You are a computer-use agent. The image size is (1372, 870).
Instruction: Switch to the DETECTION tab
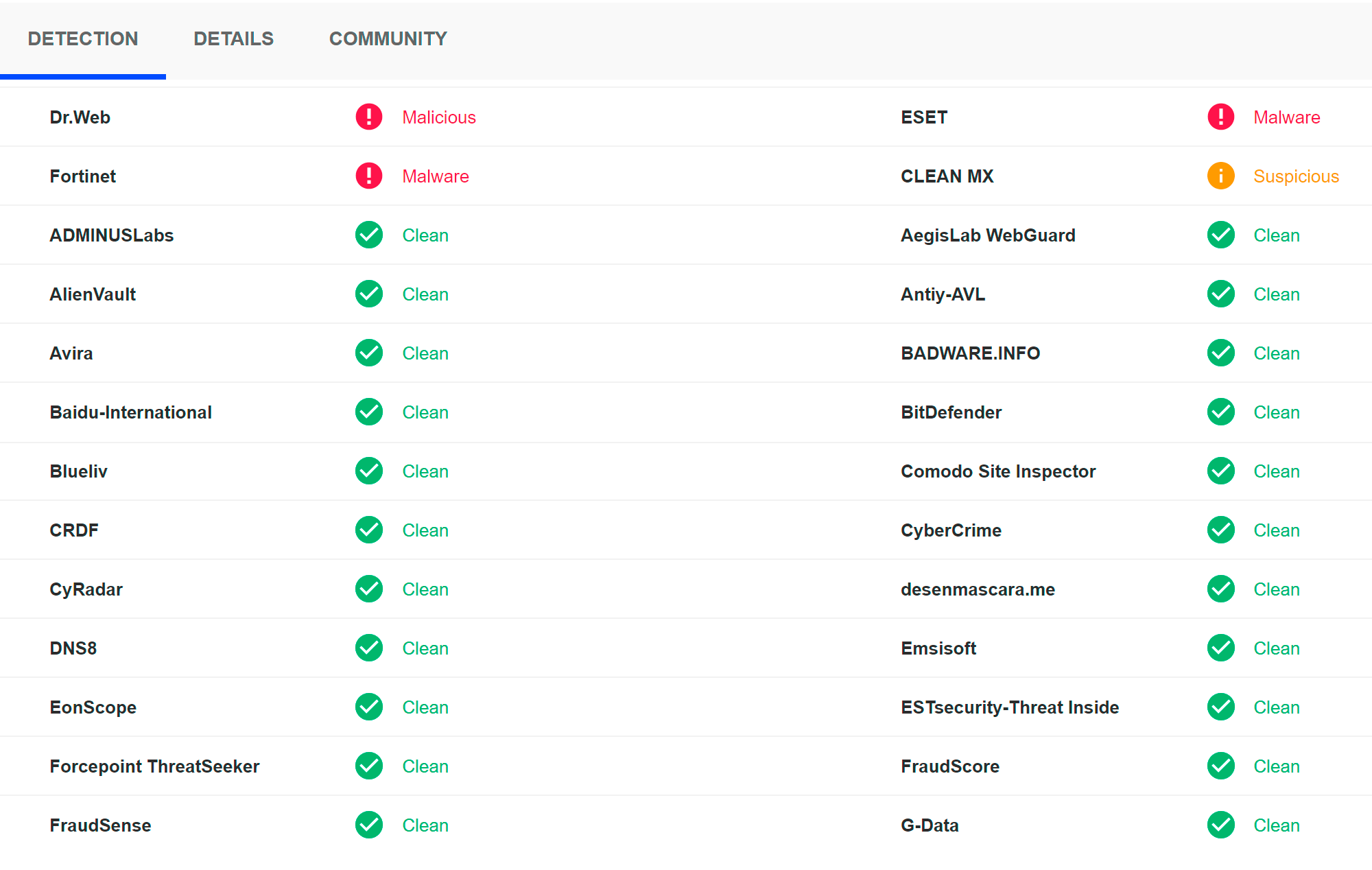click(x=83, y=39)
